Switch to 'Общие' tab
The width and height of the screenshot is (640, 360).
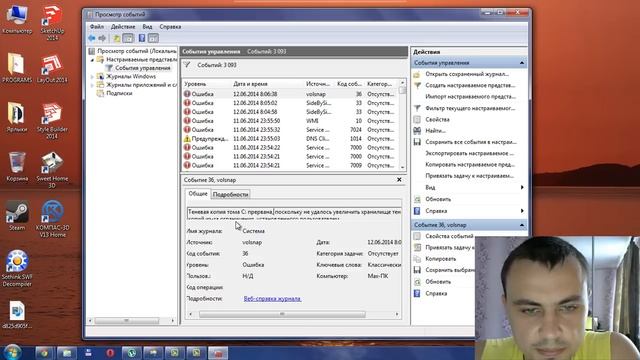pos(198,194)
